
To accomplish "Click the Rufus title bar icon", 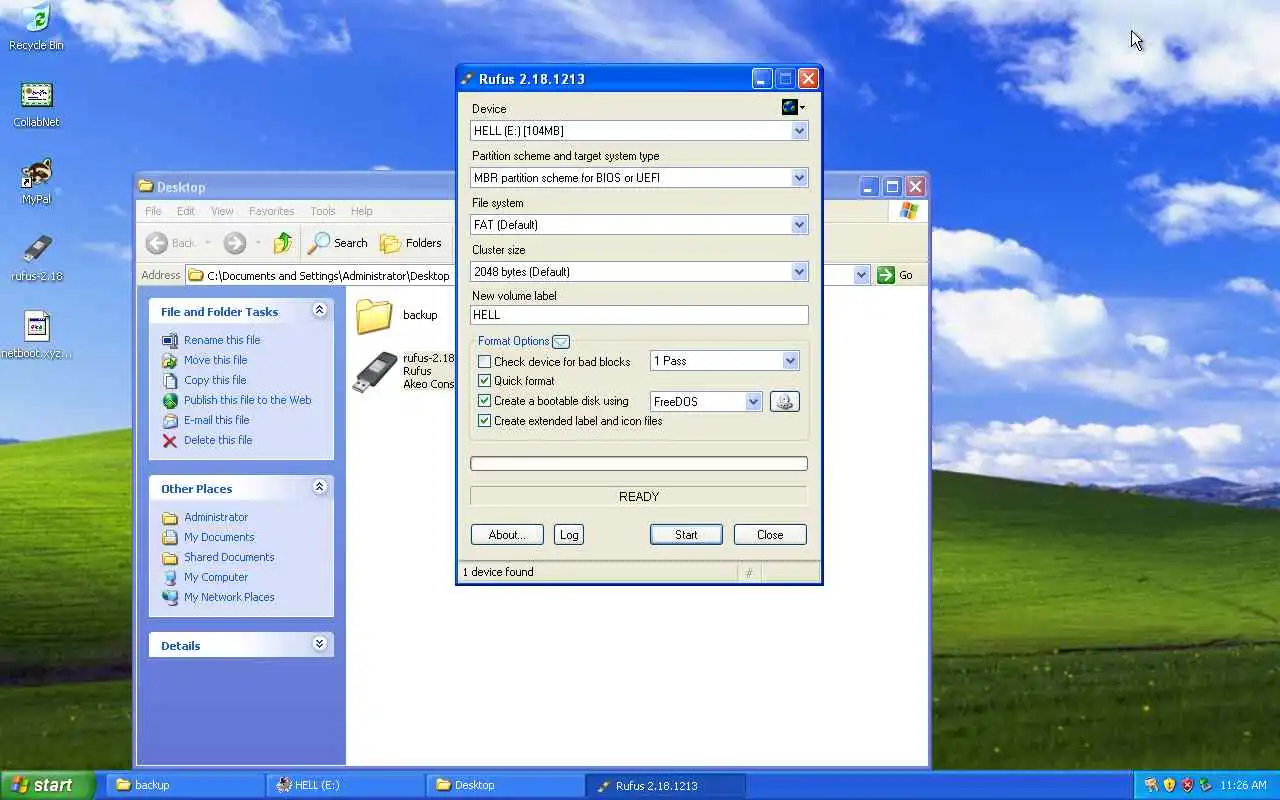I will tap(467, 79).
